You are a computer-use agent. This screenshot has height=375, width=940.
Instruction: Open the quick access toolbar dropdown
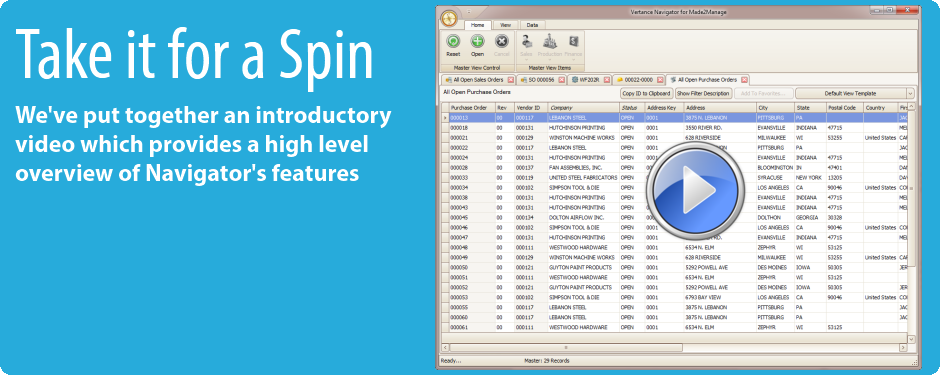click(x=469, y=11)
